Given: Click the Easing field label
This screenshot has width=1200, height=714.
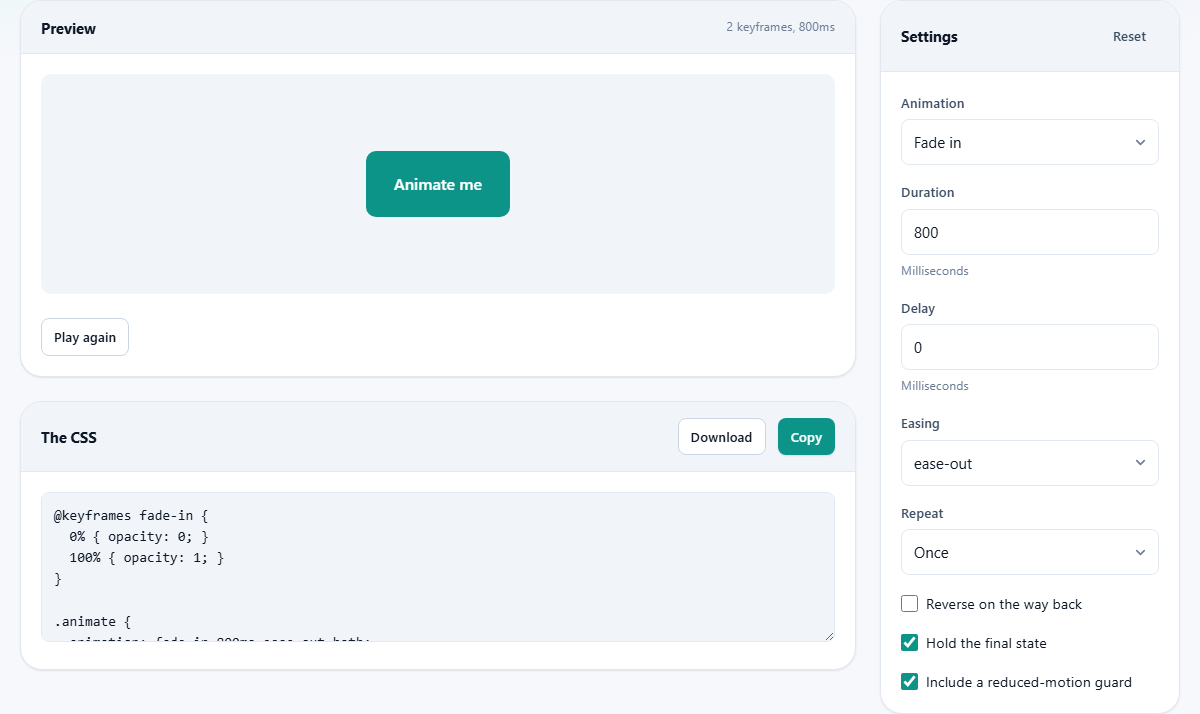Looking at the screenshot, I should [920, 423].
